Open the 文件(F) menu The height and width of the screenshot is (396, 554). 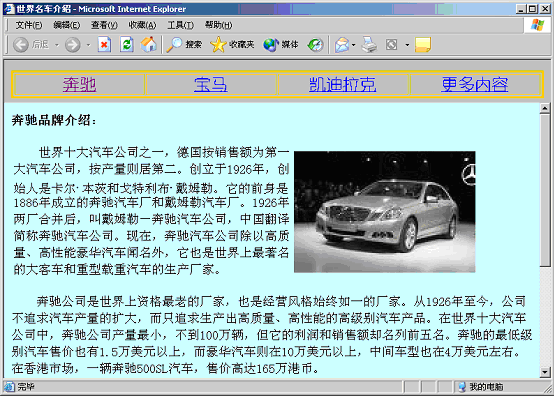point(29,25)
